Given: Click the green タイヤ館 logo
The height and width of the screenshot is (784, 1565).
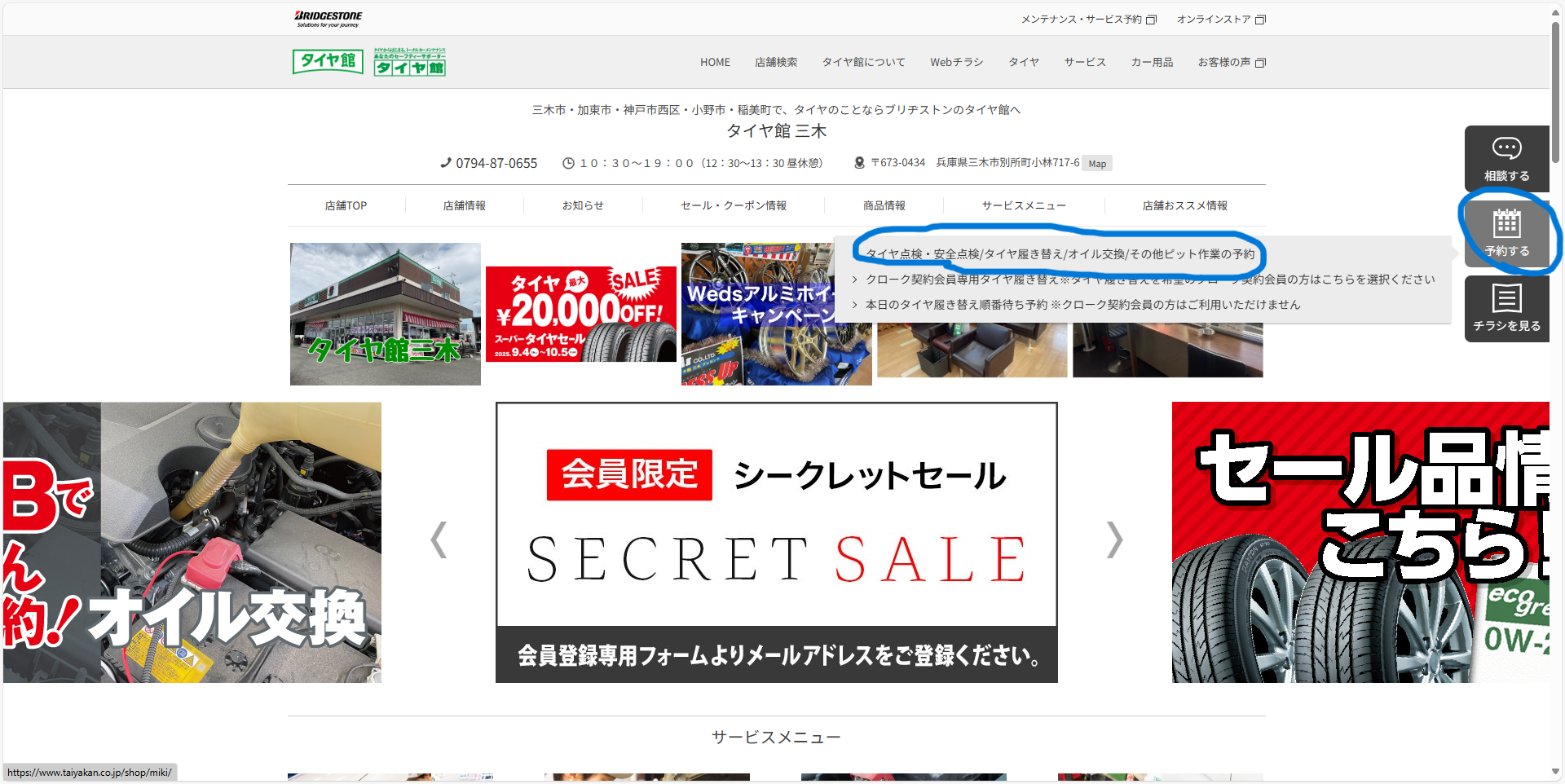Looking at the screenshot, I should 328,61.
